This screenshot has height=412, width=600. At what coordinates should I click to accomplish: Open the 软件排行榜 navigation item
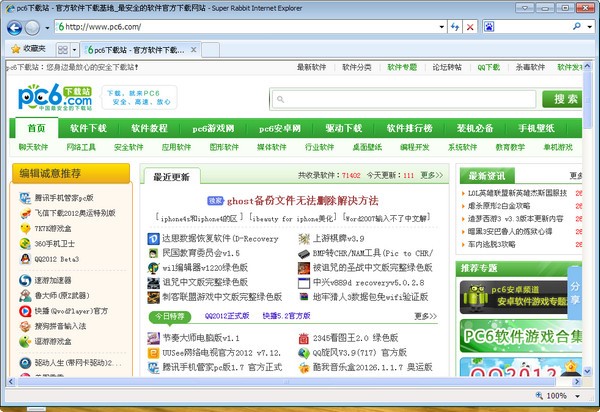(409, 128)
